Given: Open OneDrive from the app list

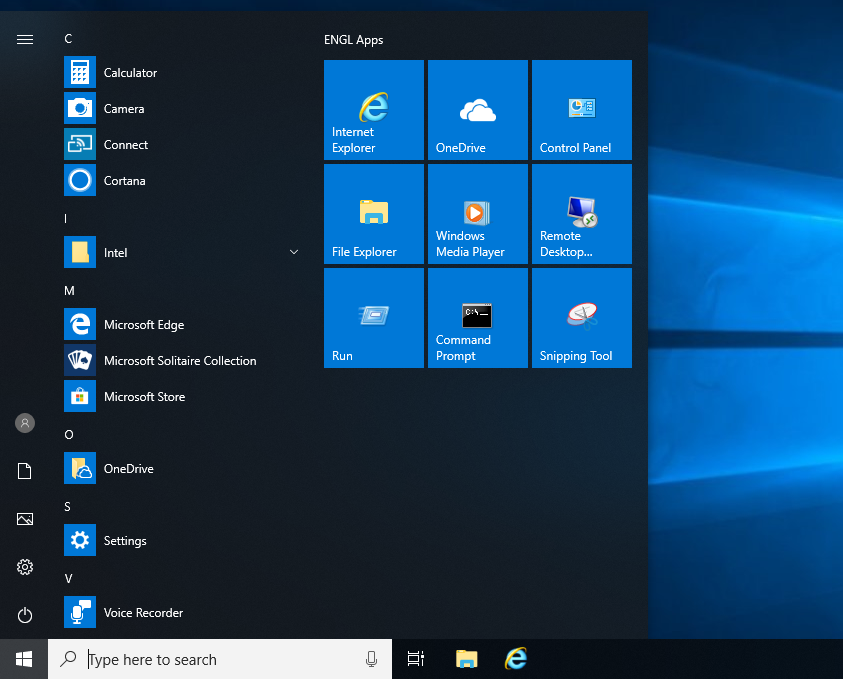Looking at the screenshot, I should coord(182,468).
